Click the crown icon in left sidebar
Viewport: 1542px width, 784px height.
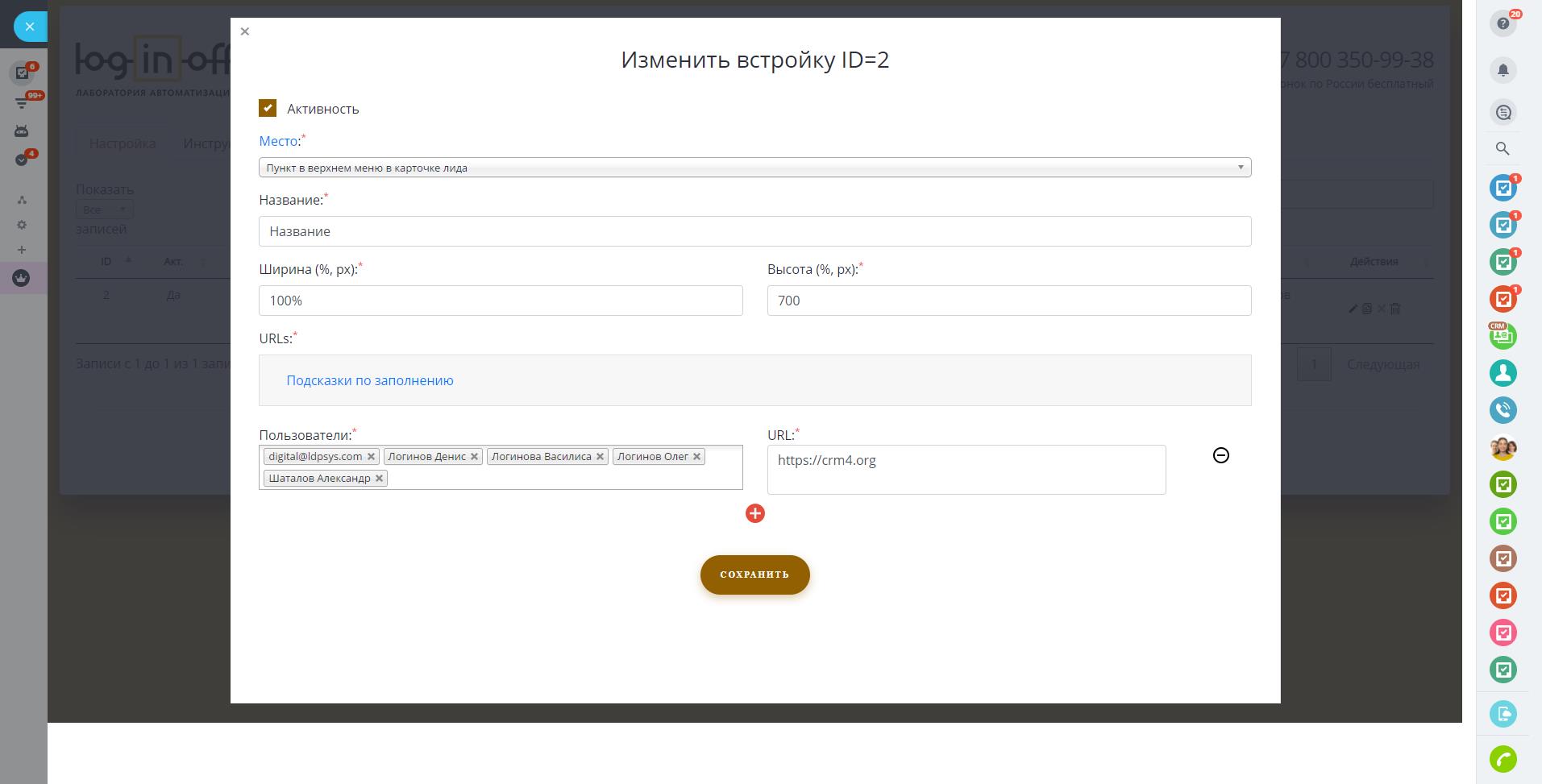point(22,278)
